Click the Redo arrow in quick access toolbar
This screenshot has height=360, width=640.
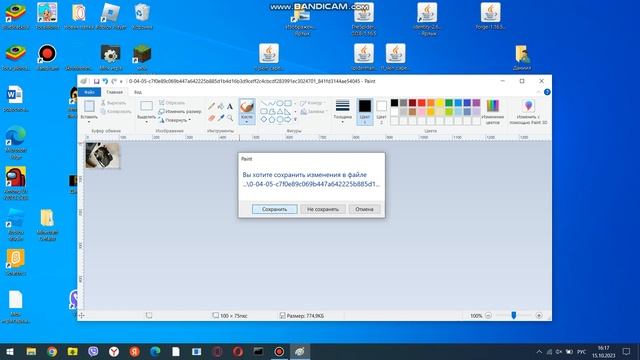click(114, 81)
